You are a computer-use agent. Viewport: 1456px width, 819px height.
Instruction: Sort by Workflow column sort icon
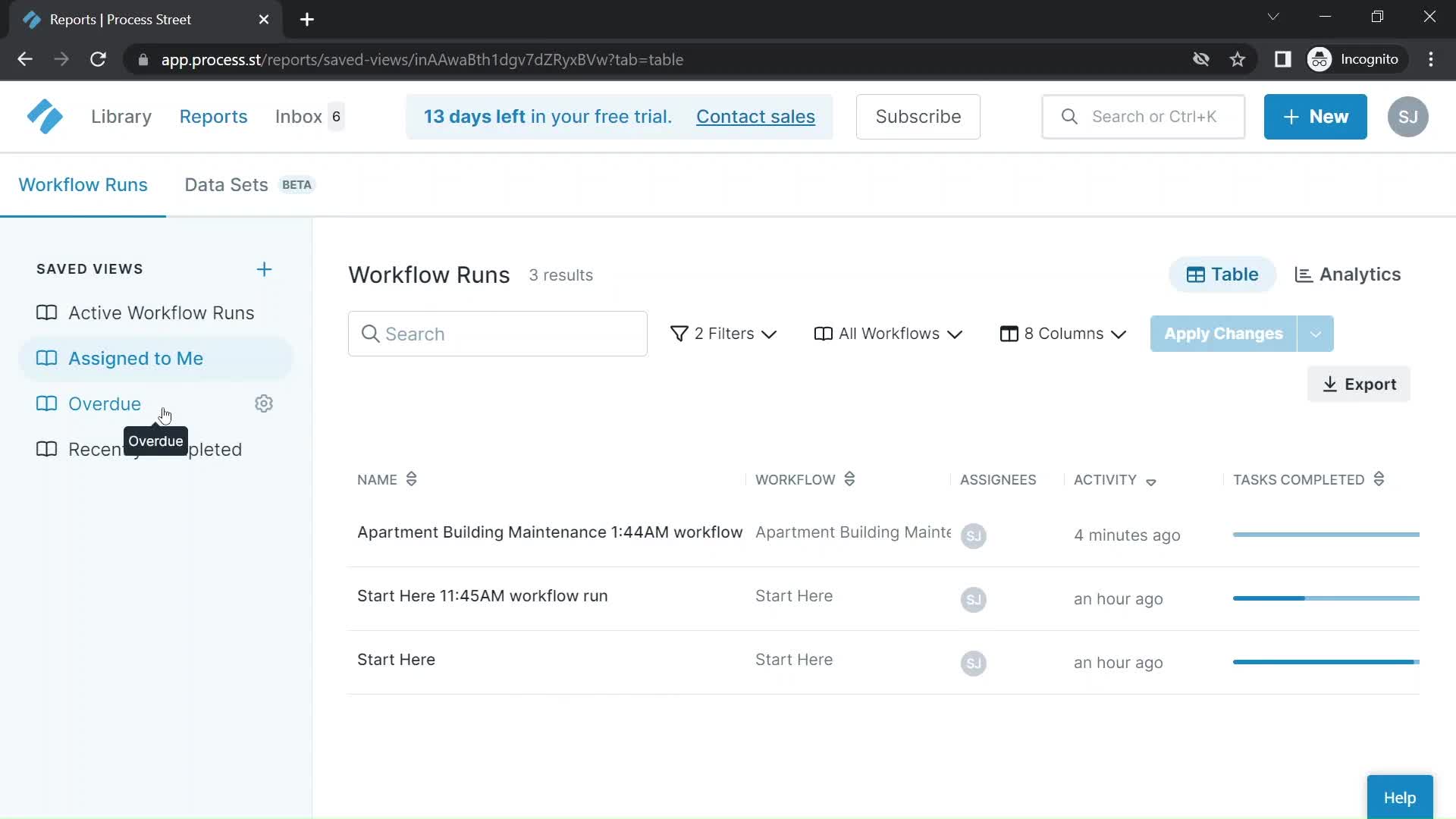[849, 479]
